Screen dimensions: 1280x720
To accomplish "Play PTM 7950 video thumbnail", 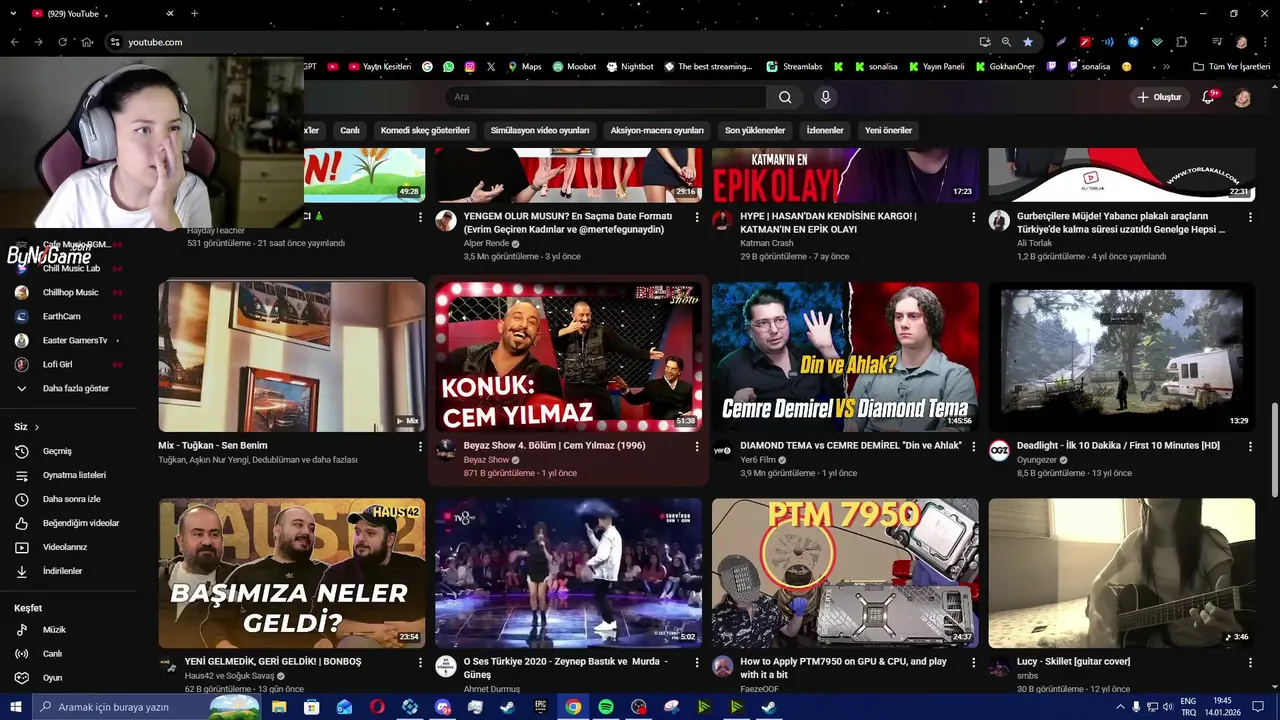I will [x=845, y=573].
